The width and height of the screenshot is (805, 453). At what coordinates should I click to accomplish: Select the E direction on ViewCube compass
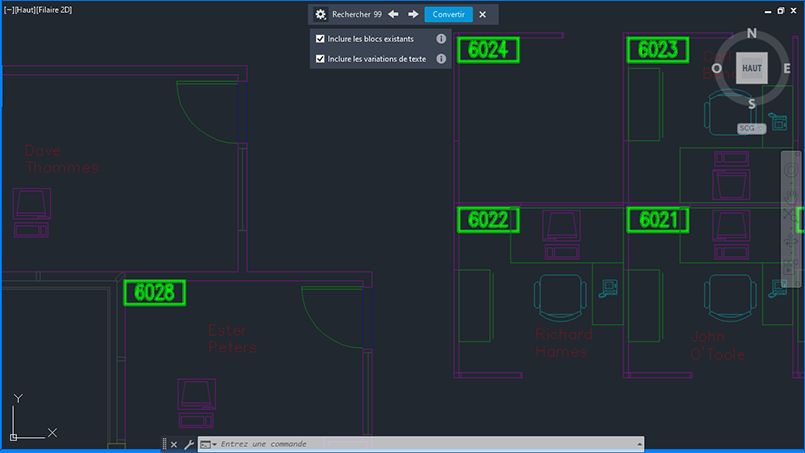[787, 68]
